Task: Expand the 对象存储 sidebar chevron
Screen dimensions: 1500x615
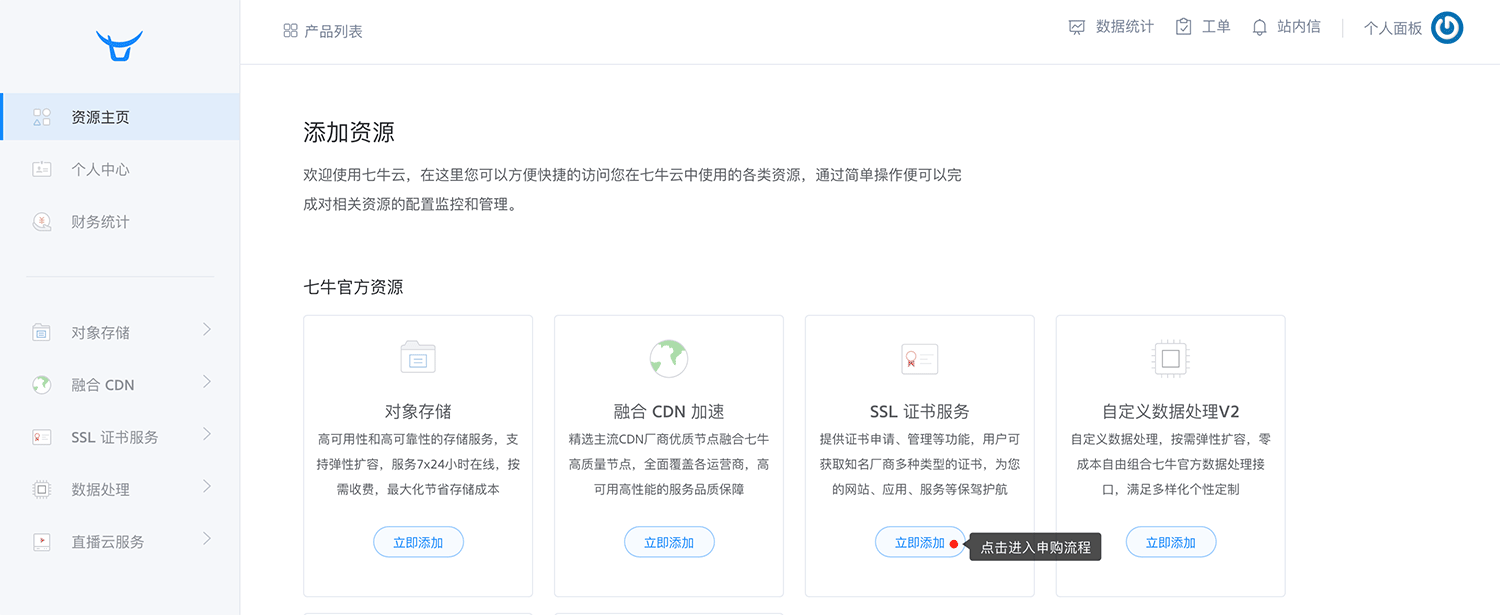Action: [207, 329]
